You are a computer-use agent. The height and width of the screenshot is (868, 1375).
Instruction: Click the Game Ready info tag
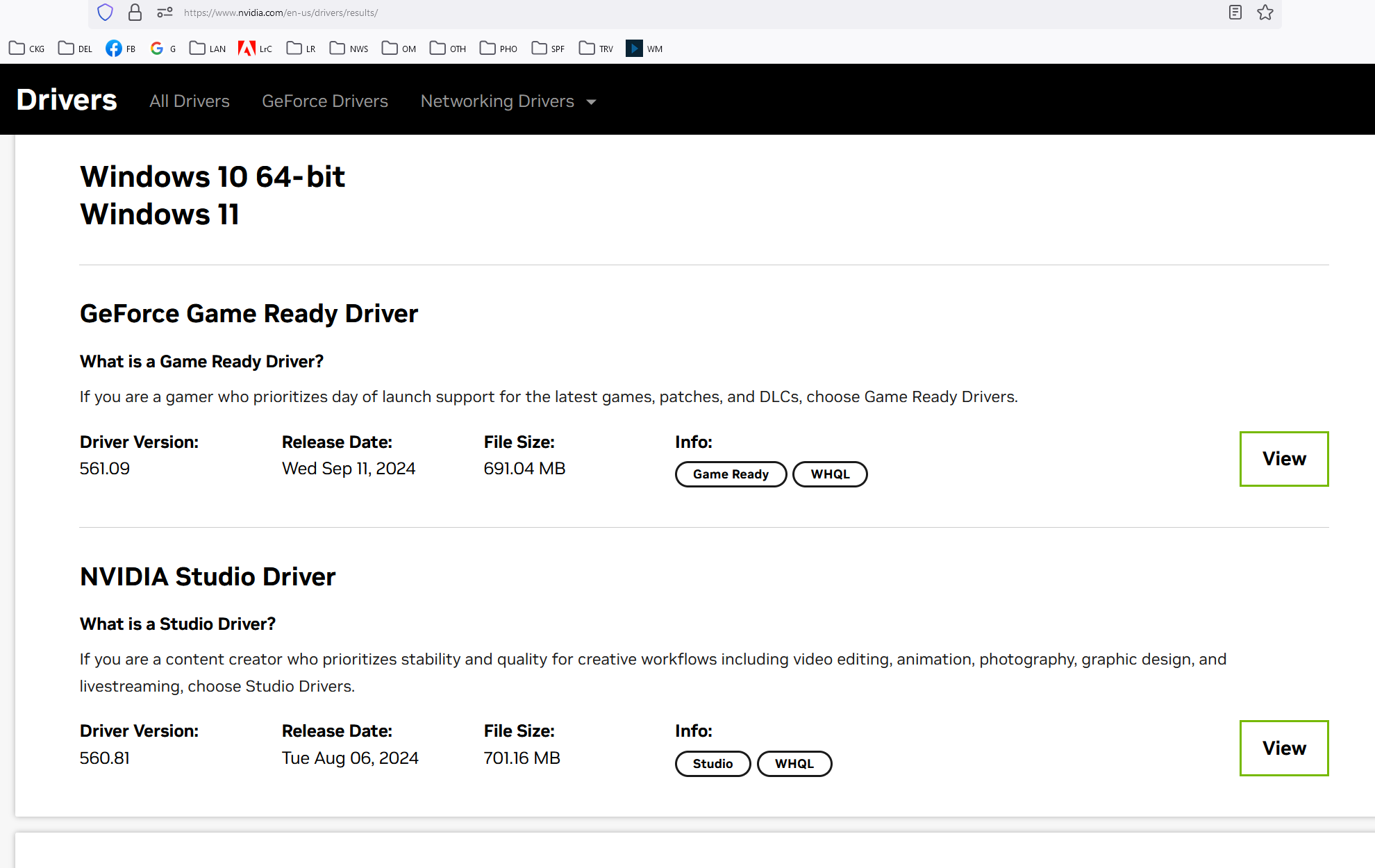tap(731, 474)
